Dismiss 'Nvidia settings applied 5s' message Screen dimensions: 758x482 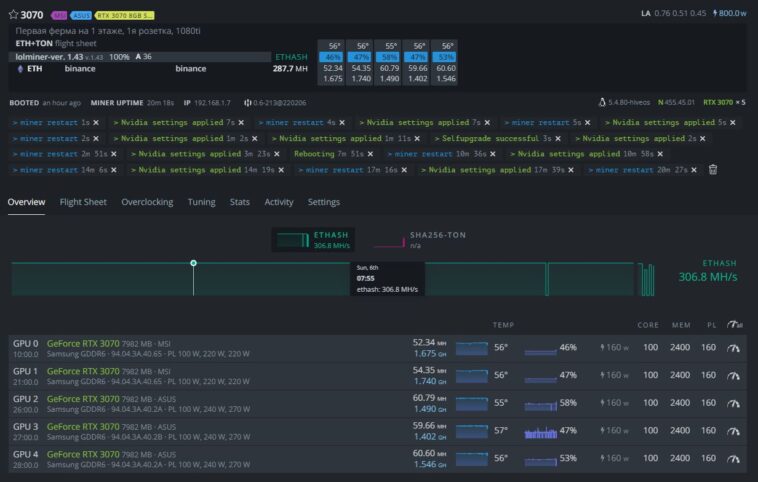tap(732, 123)
